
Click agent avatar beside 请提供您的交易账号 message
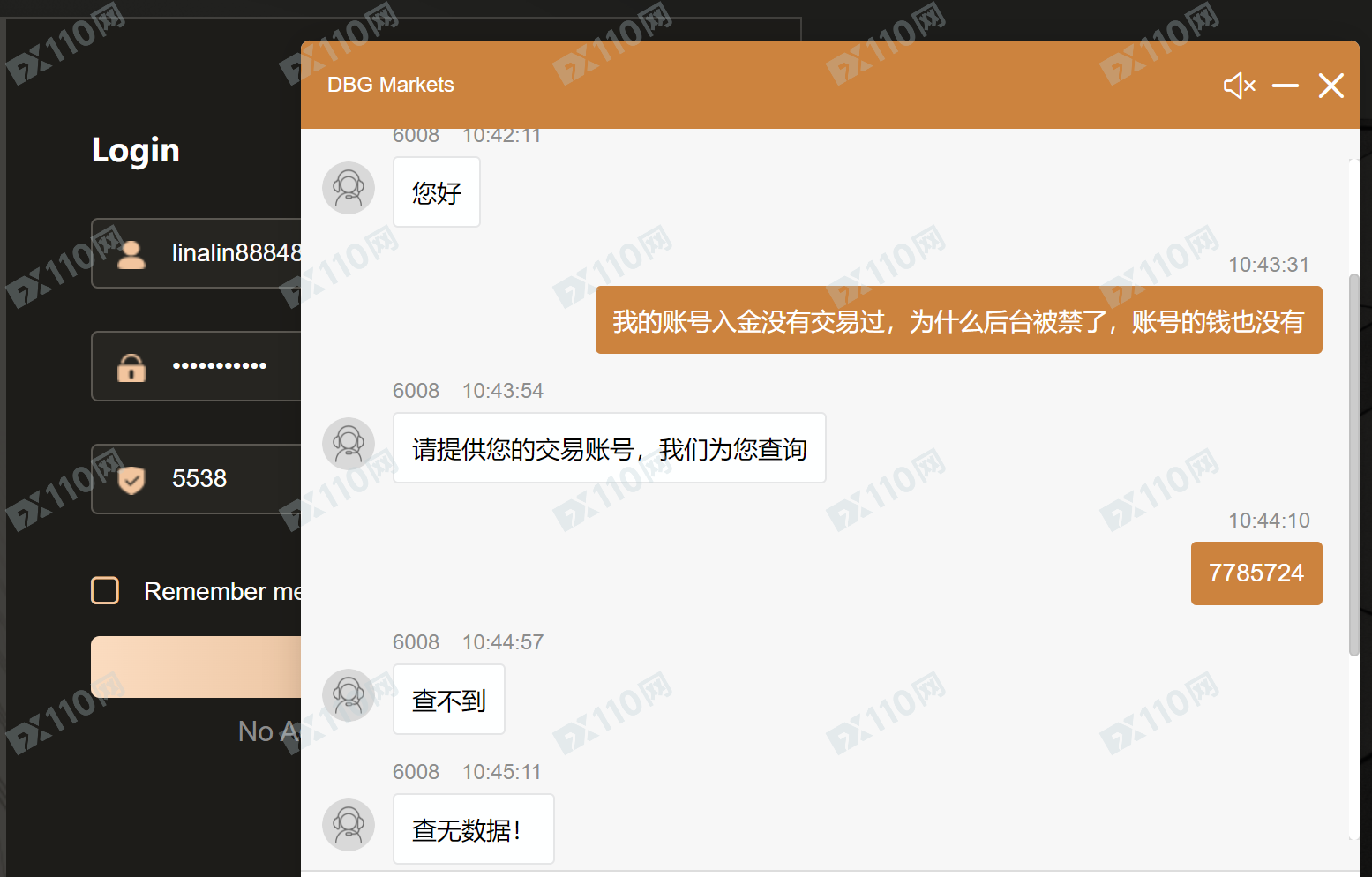349,444
